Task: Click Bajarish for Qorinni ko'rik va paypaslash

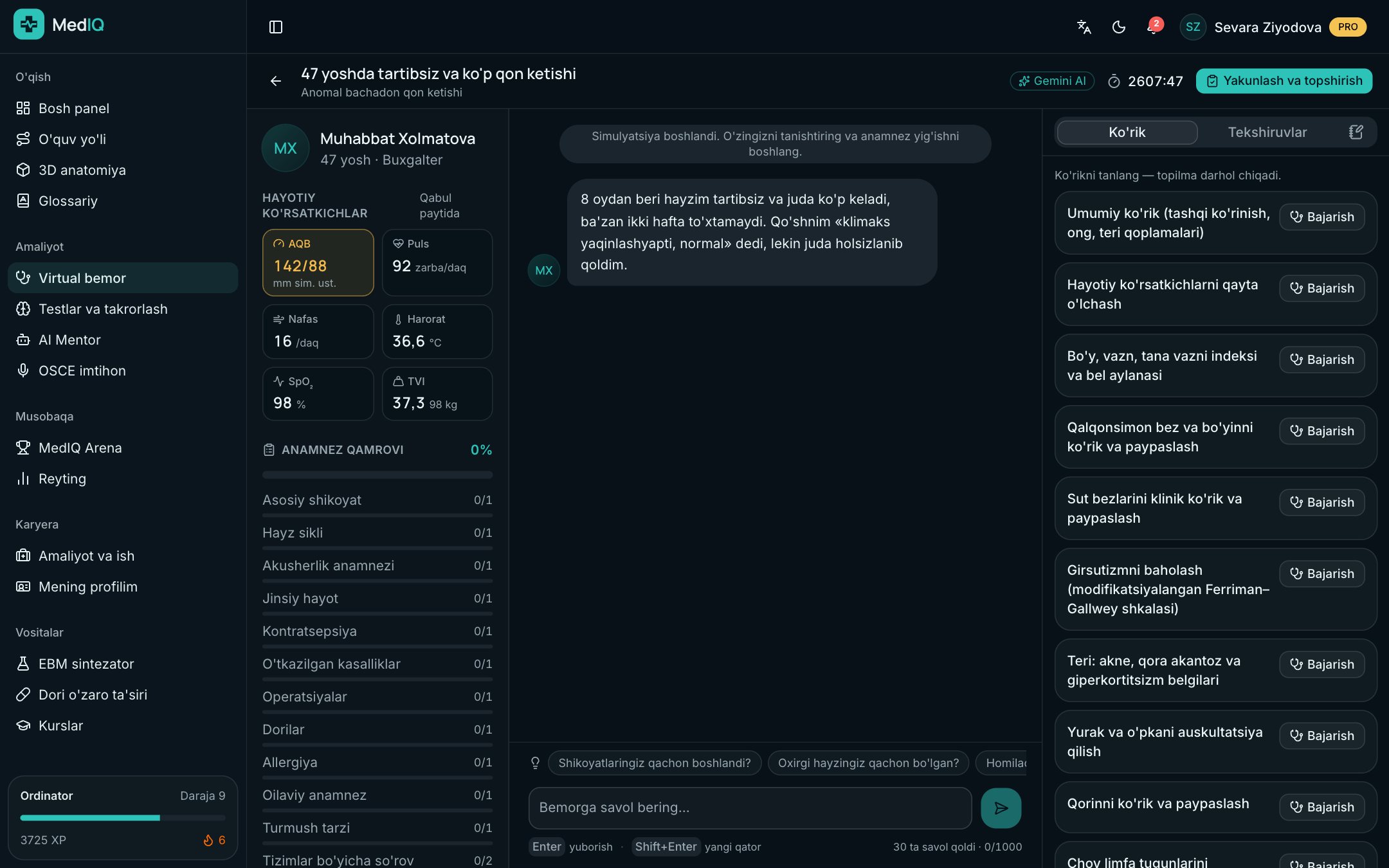Action: pyautogui.click(x=1321, y=808)
